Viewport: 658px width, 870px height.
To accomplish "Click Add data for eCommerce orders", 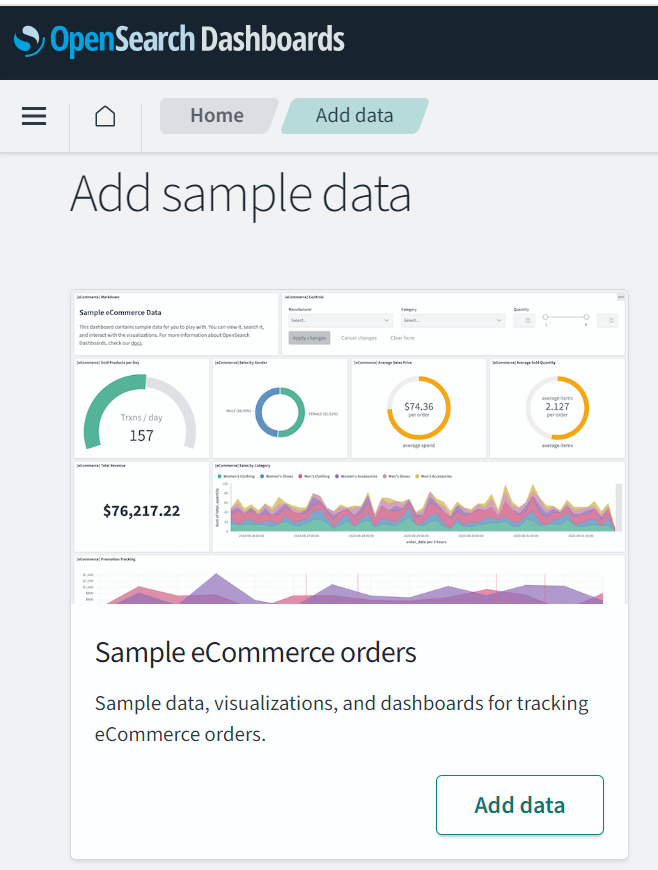I will (519, 805).
